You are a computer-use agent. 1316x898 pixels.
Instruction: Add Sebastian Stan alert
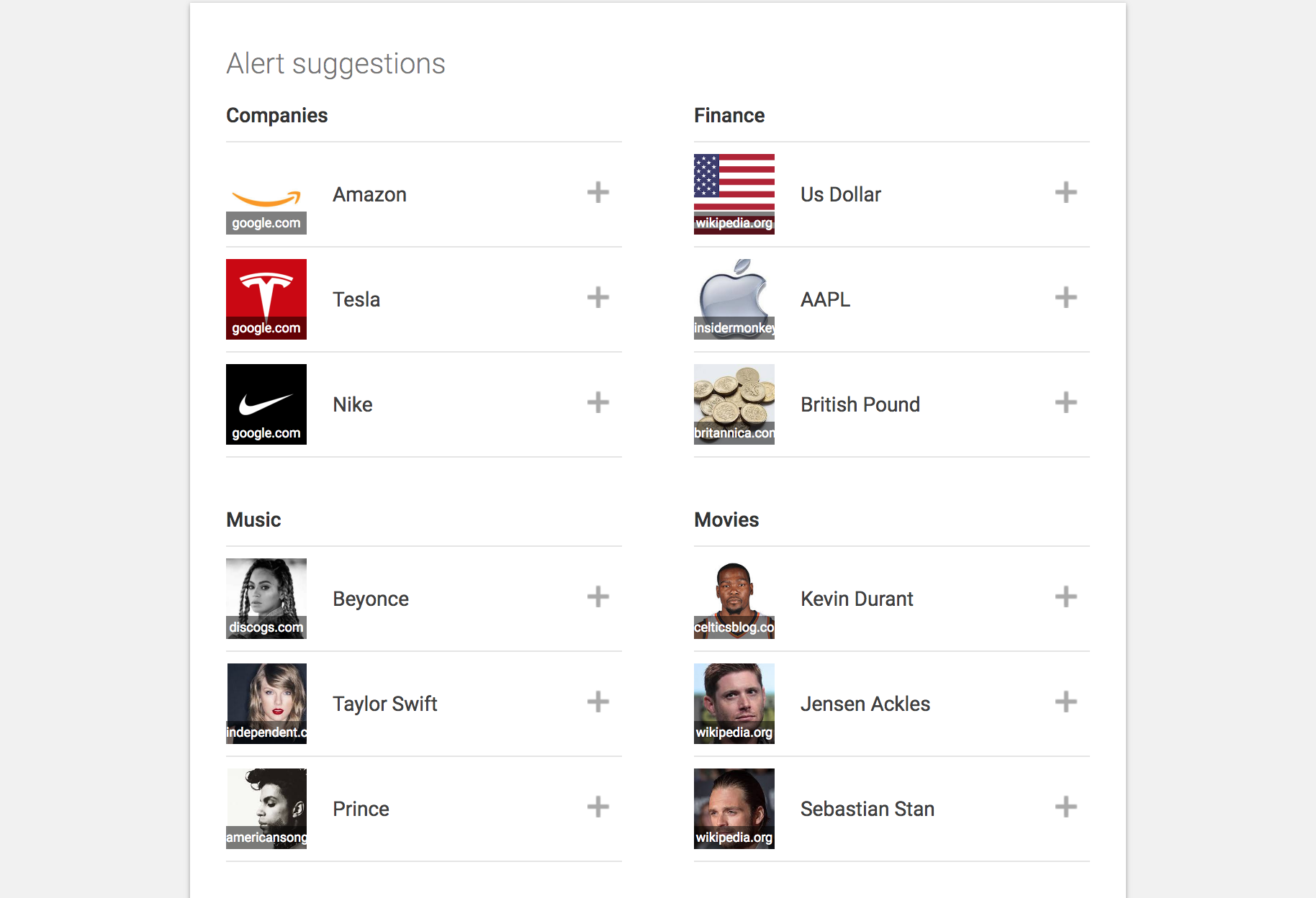click(1065, 807)
